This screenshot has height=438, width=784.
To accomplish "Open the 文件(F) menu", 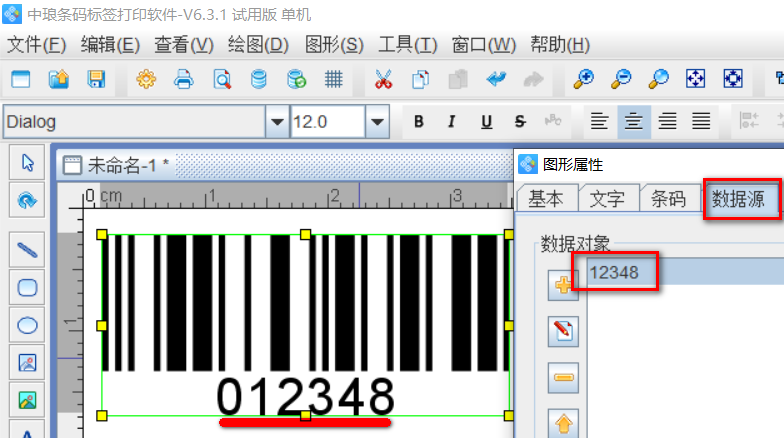I will click(36, 45).
